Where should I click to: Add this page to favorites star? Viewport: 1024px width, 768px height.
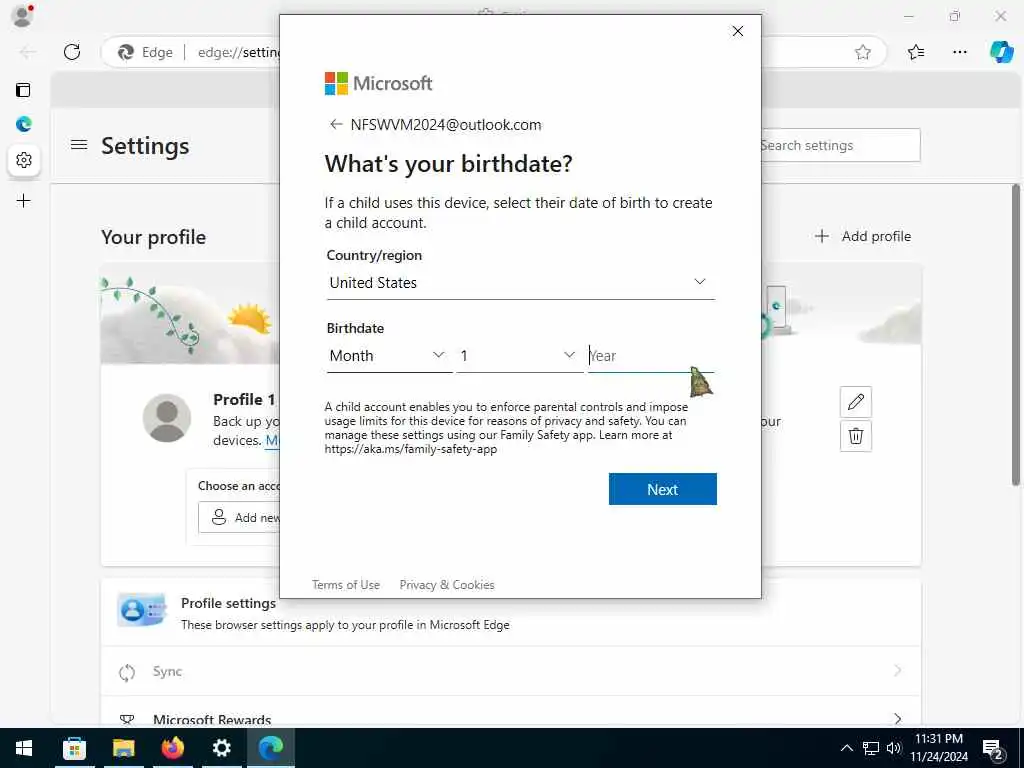coord(863,52)
